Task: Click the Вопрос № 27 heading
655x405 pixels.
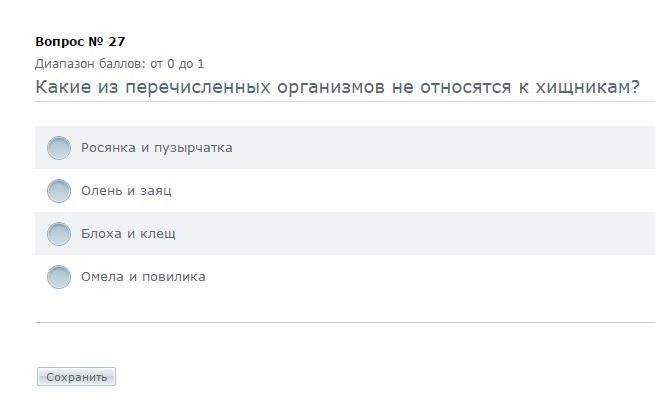Action: click(x=80, y=41)
